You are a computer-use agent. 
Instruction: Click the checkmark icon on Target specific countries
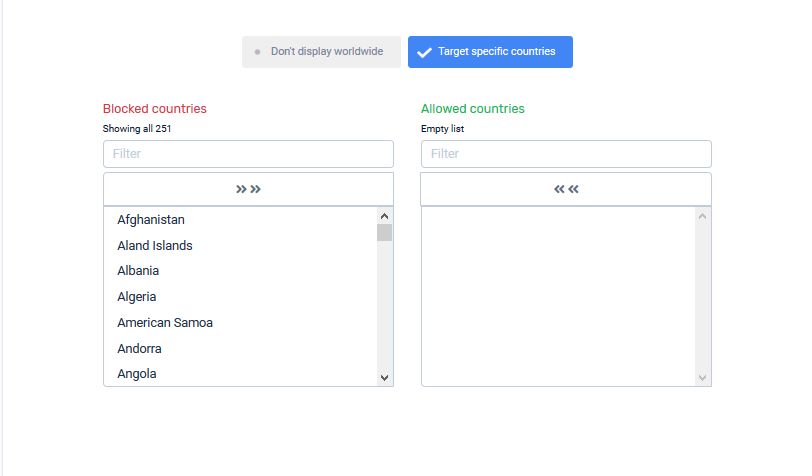tap(424, 53)
